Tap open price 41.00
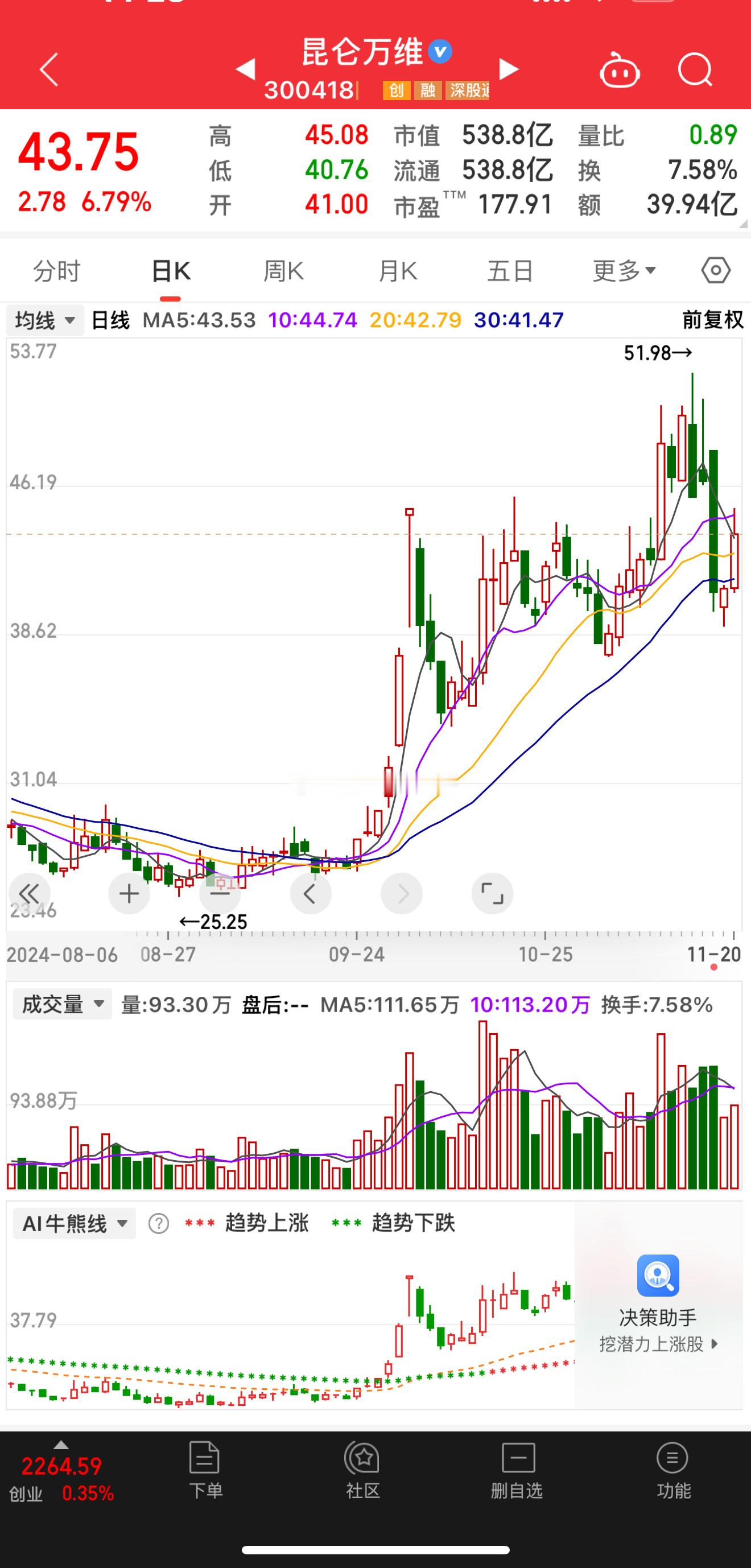 [x=337, y=204]
